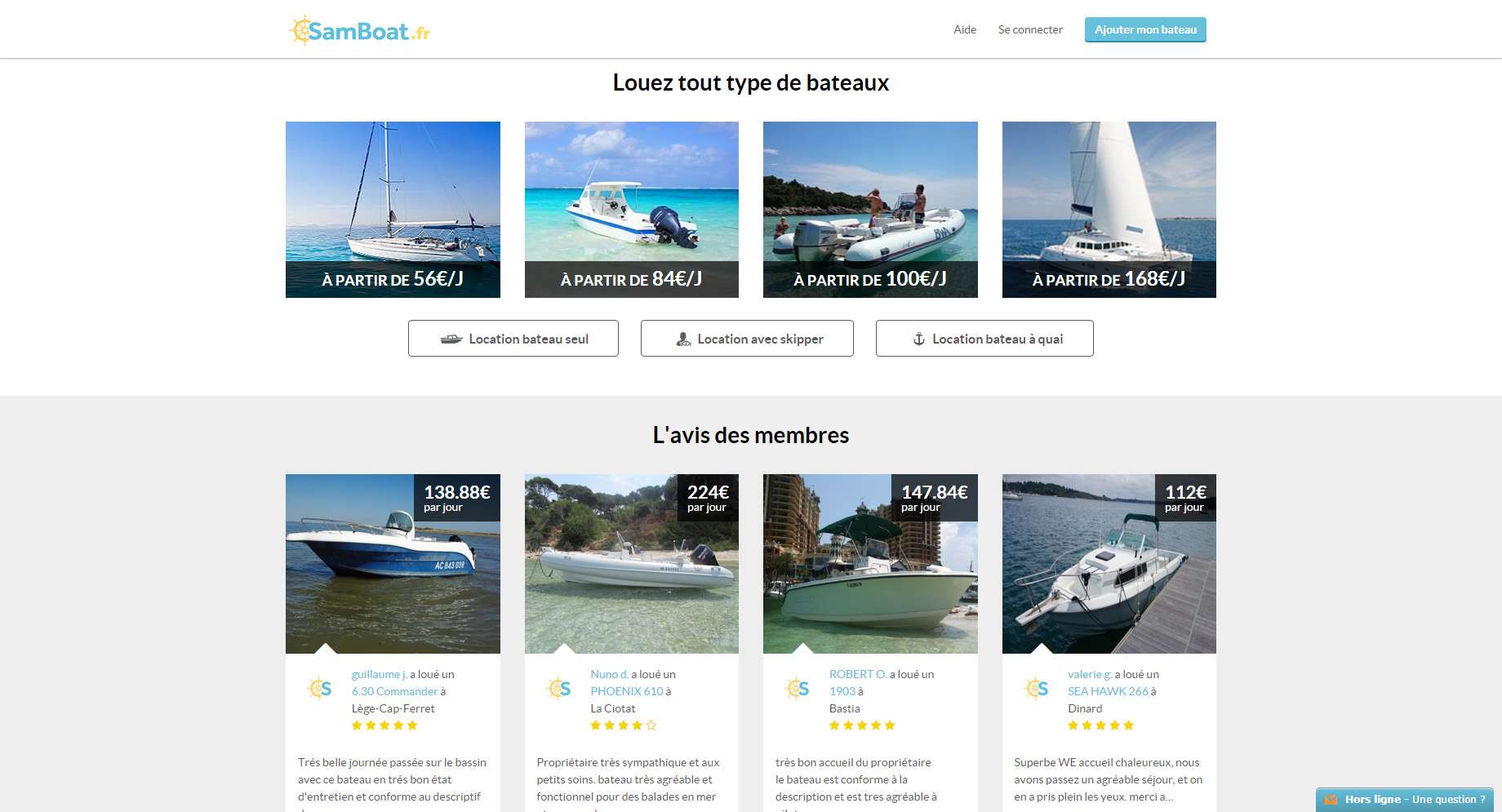
Task: Select the motorboat tile from 84€/J
Action: pyautogui.click(x=631, y=210)
